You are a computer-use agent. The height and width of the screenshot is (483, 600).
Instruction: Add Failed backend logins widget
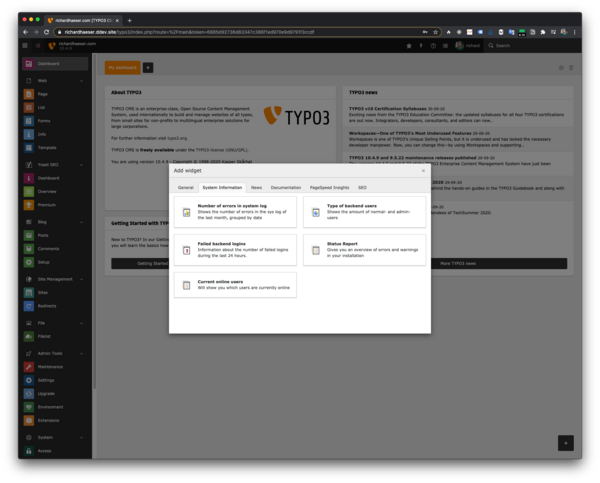[x=235, y=250]
